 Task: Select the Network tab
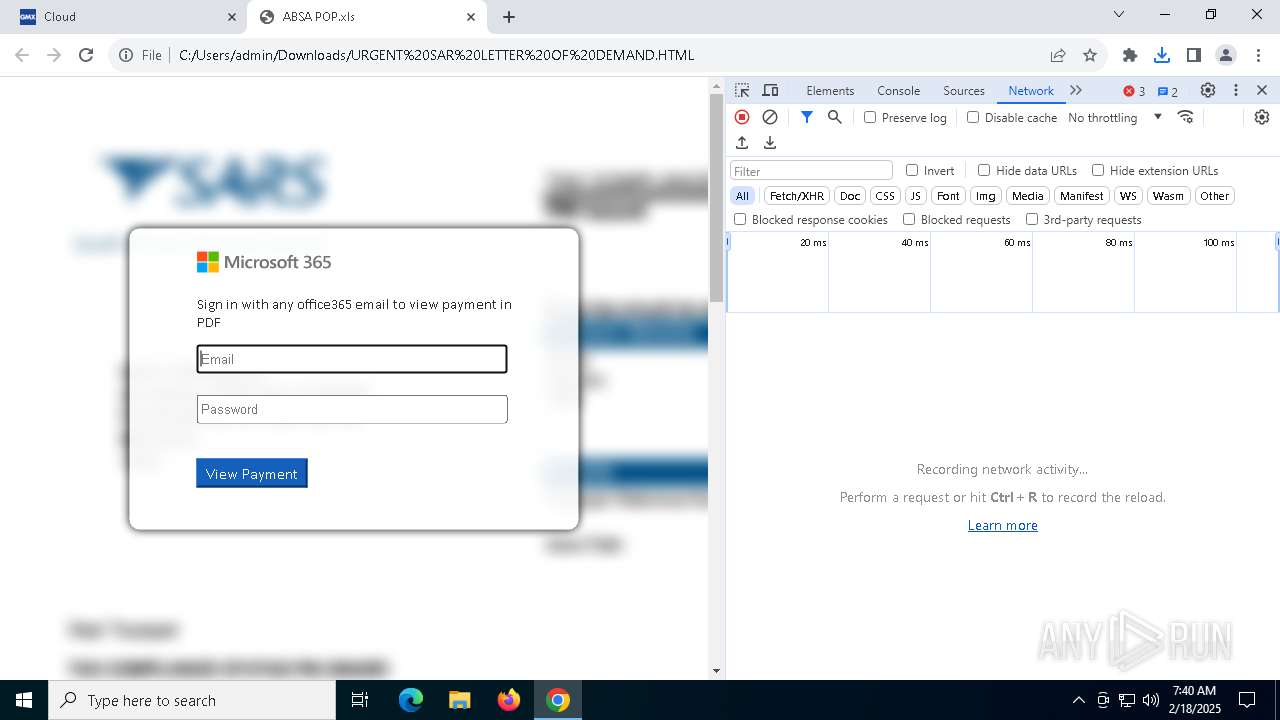click(1031, 90)
